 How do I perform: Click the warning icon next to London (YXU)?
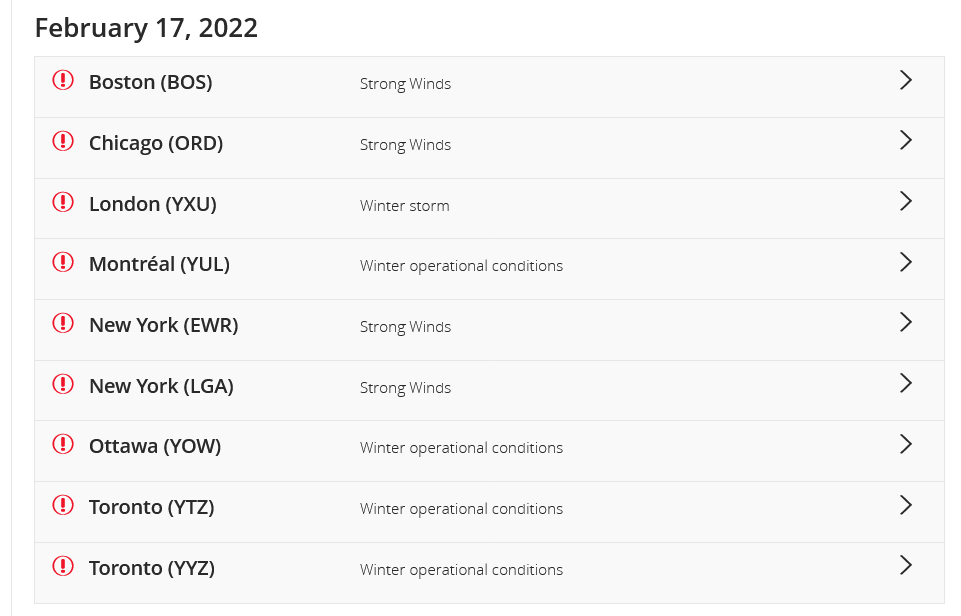click(x=63, y=202)
